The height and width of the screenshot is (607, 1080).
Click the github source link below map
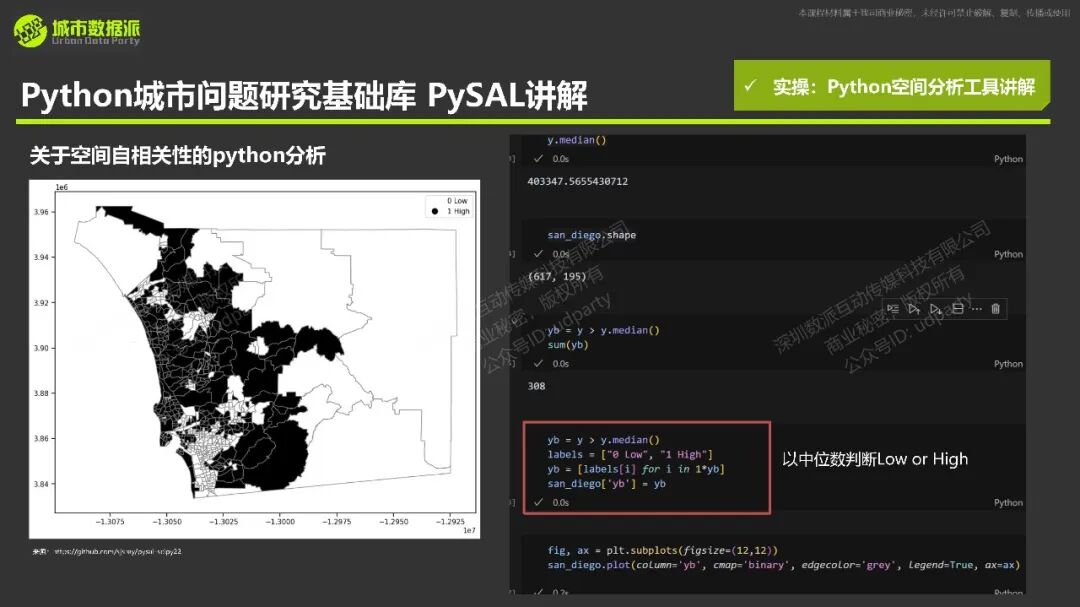(117, 551)
